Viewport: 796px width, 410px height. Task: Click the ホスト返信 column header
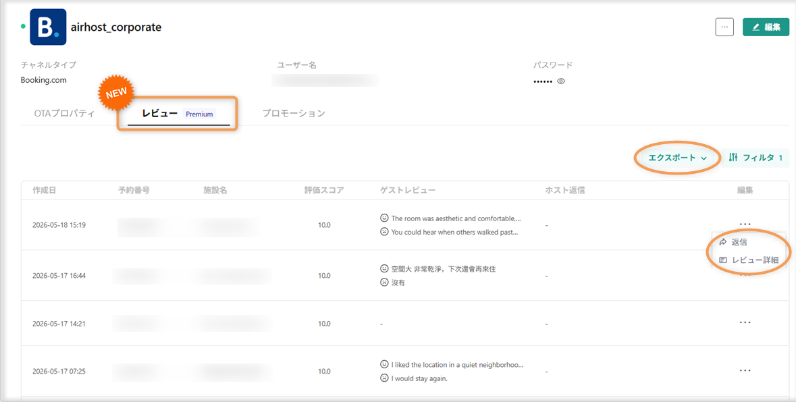pyautogui.click(x=565, y=190)
